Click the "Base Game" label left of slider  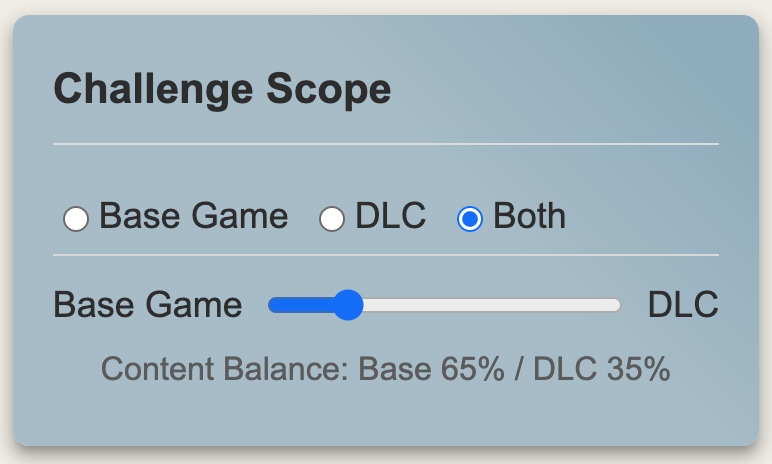147,305
